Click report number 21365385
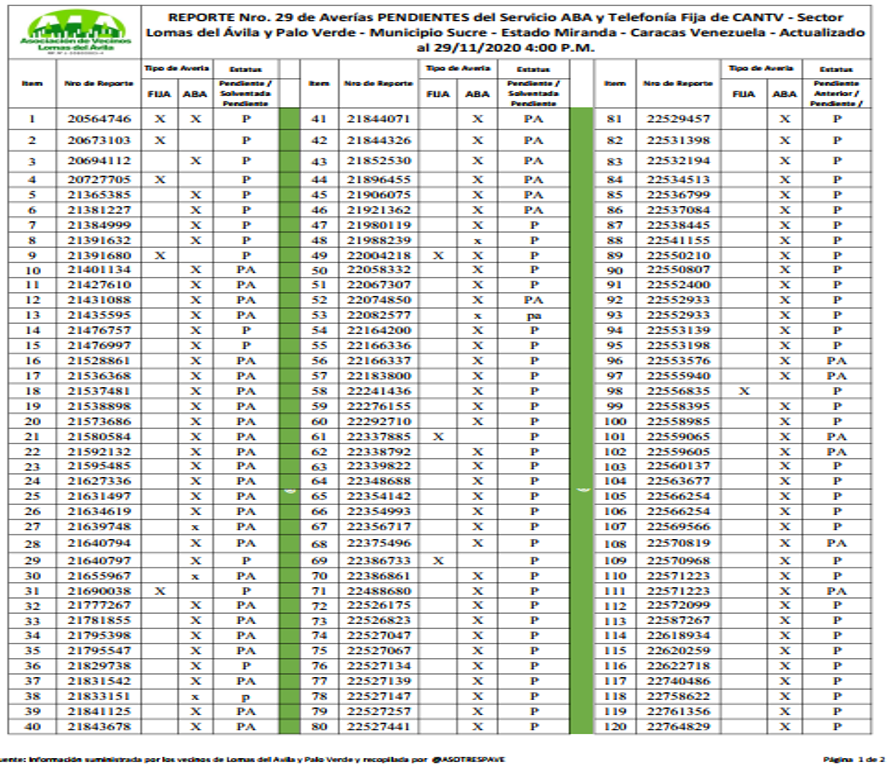The width and height of the screenshot is (894, 767). pos(99,194)
